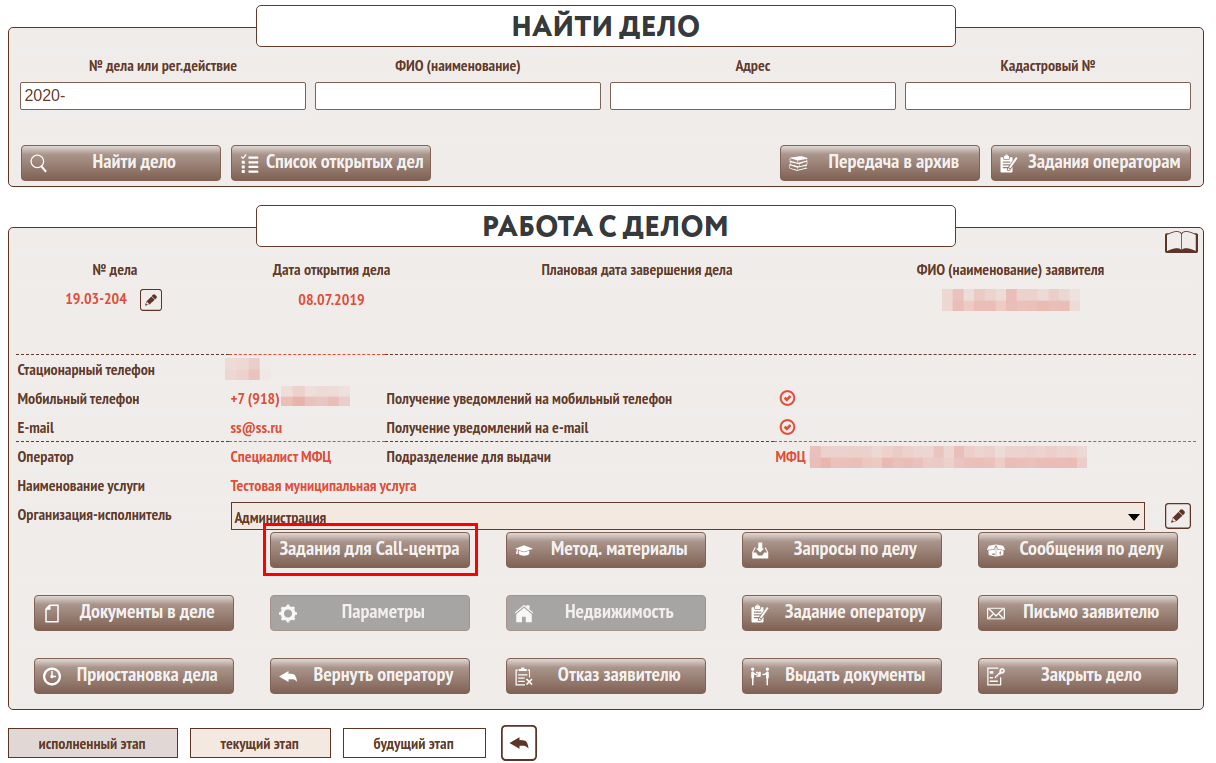
Task: Click the pencil icon next to case number
Action: [x=151, y=299]
